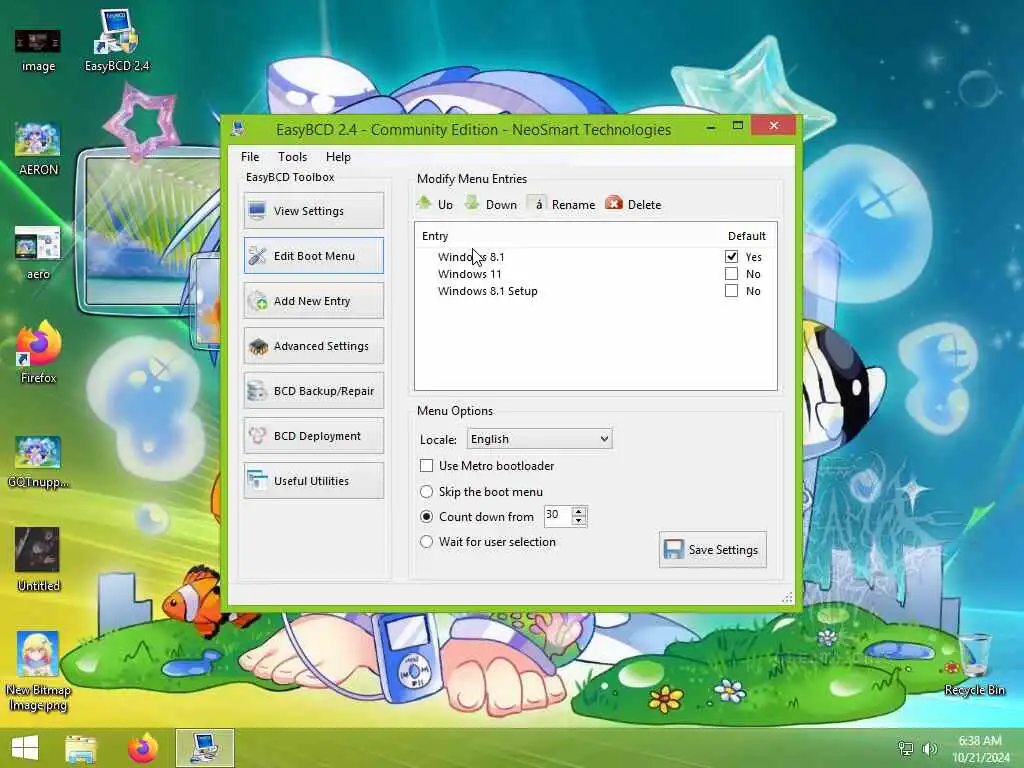This screenshot has width=1024, height=768.
Task: Open the File menu
Action: [x=250, y=157]
